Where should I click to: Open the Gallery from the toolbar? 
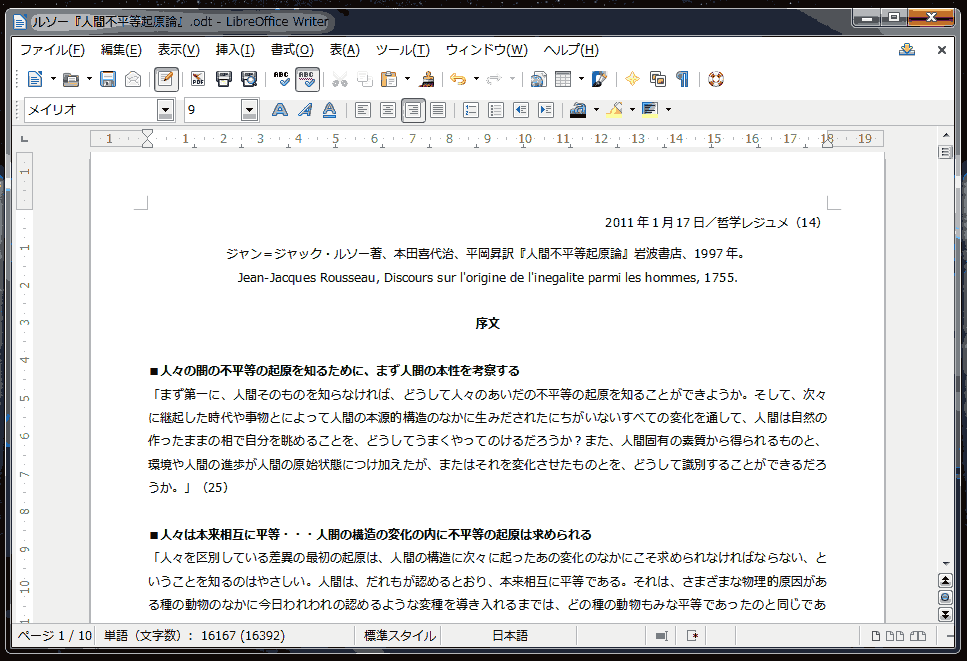click(656, 79)
